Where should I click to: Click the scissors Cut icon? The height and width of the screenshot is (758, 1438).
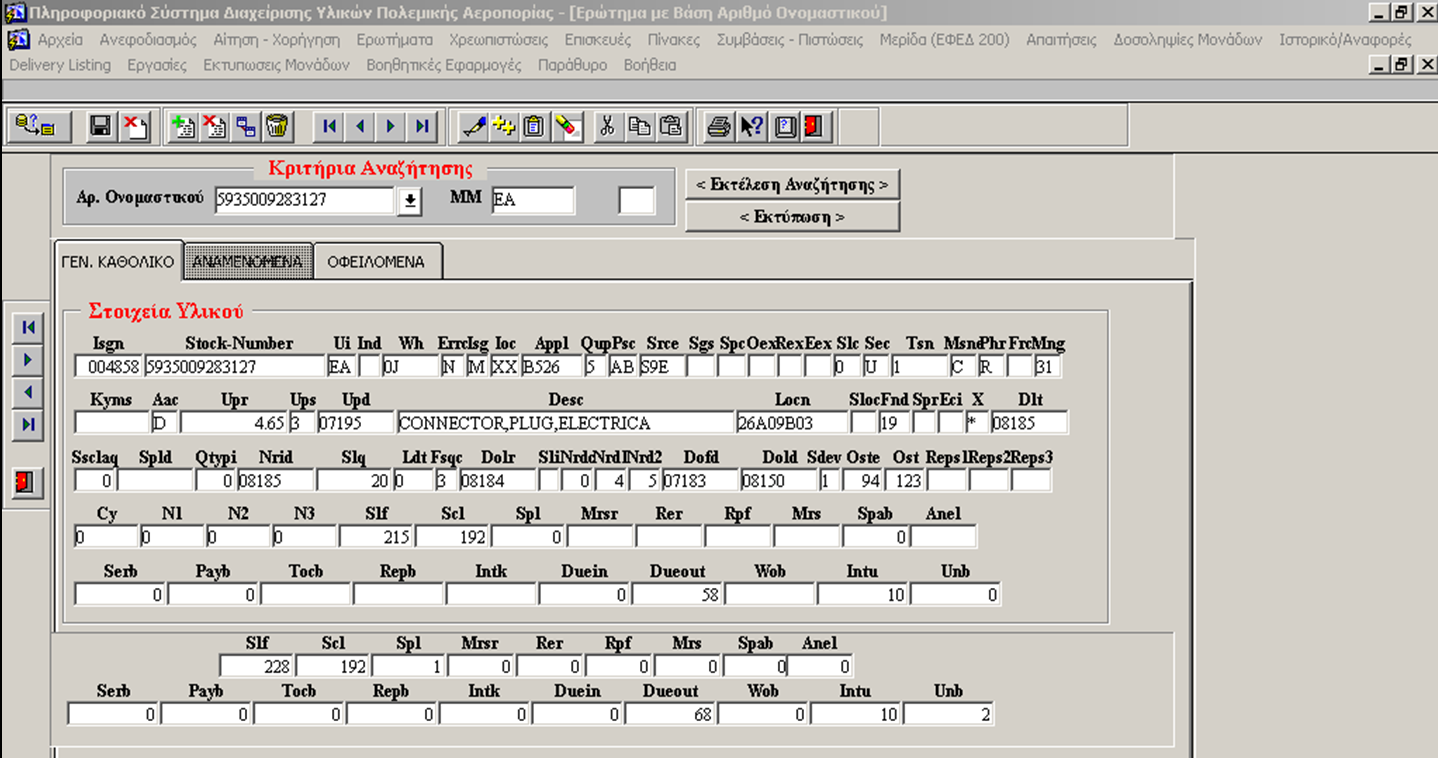point(606,126)
